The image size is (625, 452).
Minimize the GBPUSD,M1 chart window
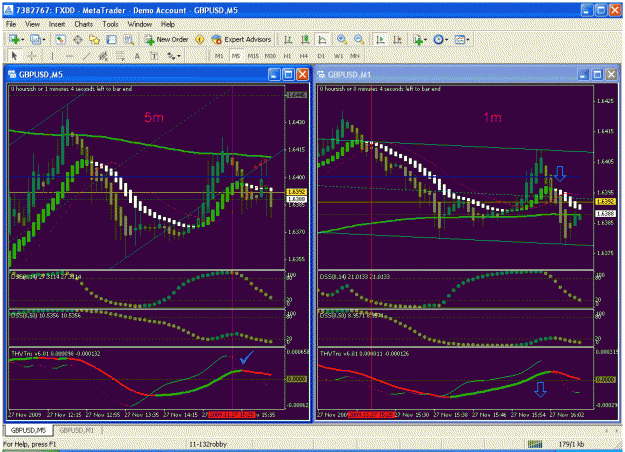tap(583, 75)
